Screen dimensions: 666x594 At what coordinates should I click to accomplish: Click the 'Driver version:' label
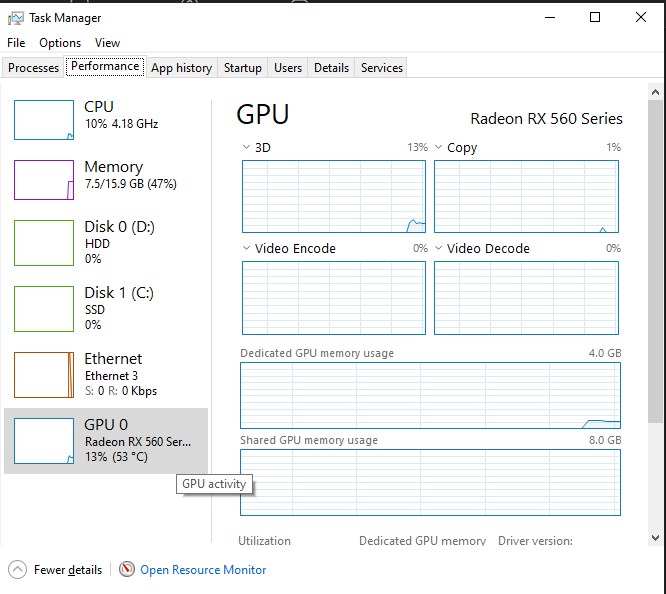tap(535, 540)
